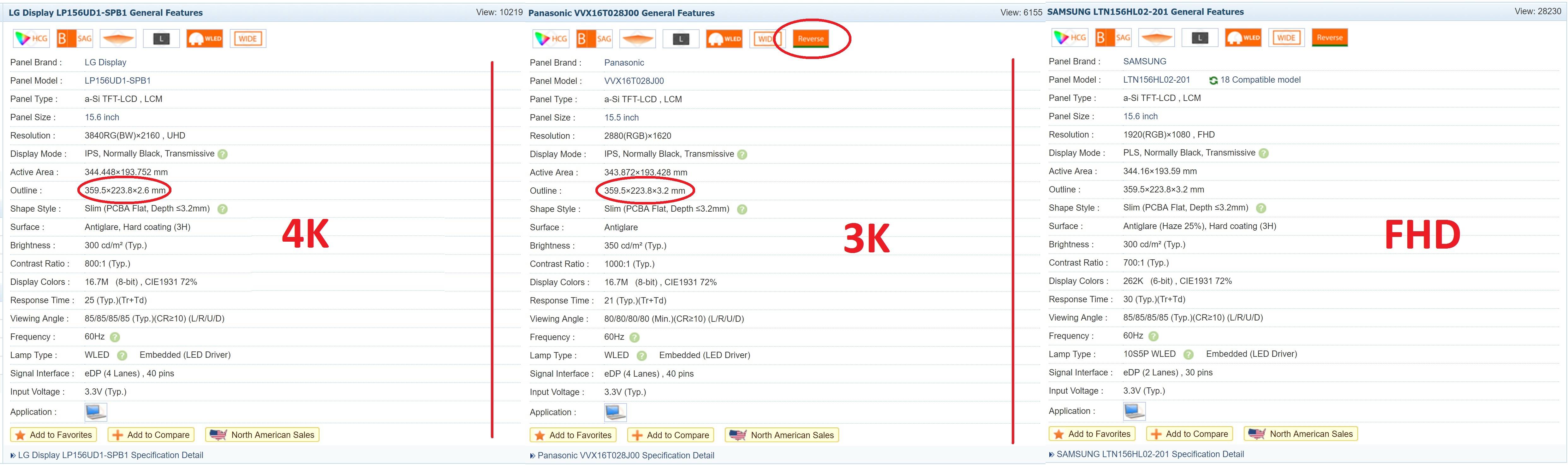Click the help icon beside SAMSUNG 10S5P WLED
Image resolution: width=1568 pixels, height=465 pixels.
pyautogui.click(x=1189, y=355)
